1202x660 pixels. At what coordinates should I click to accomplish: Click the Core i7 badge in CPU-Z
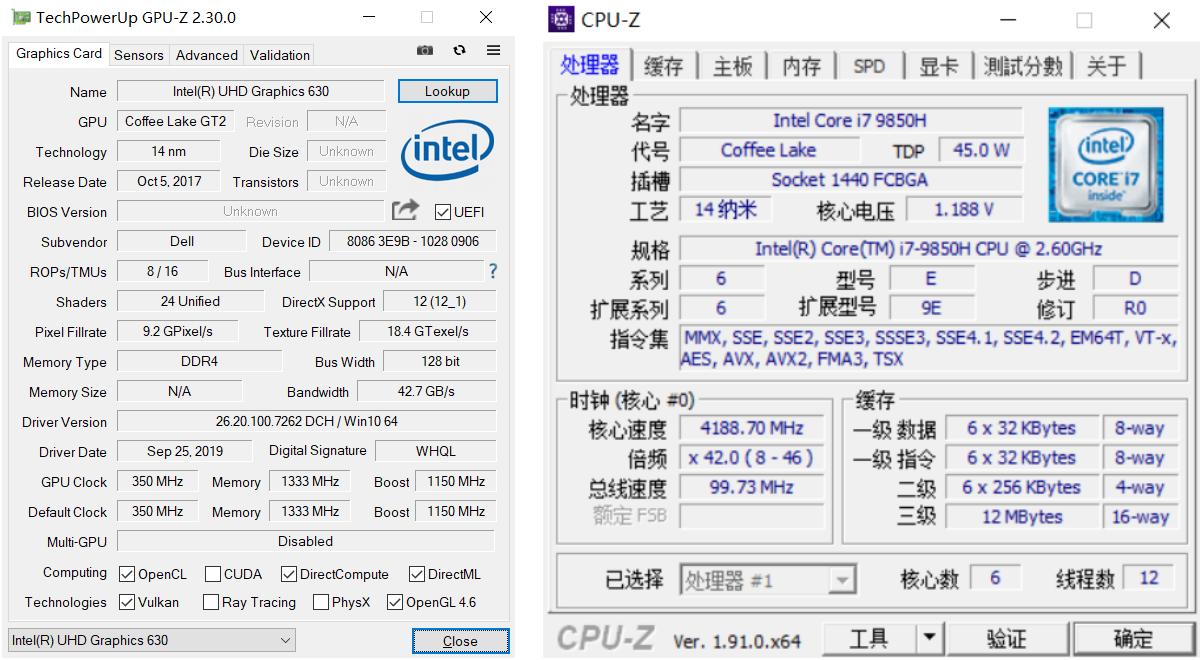pos(1106,164)
